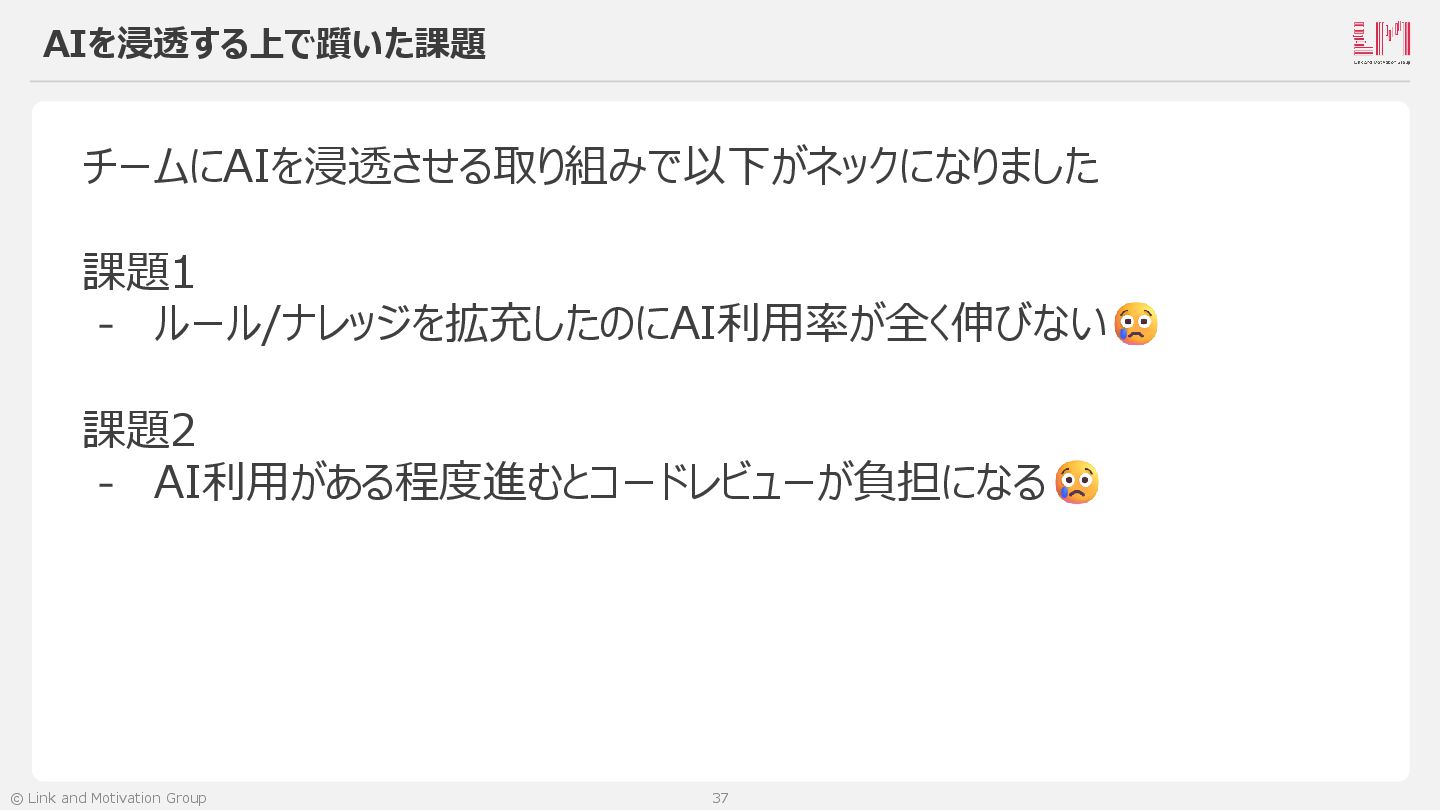The image size is (1440, 810).
Task: Click the 課題2 heading
Action: tap(139, 430)
